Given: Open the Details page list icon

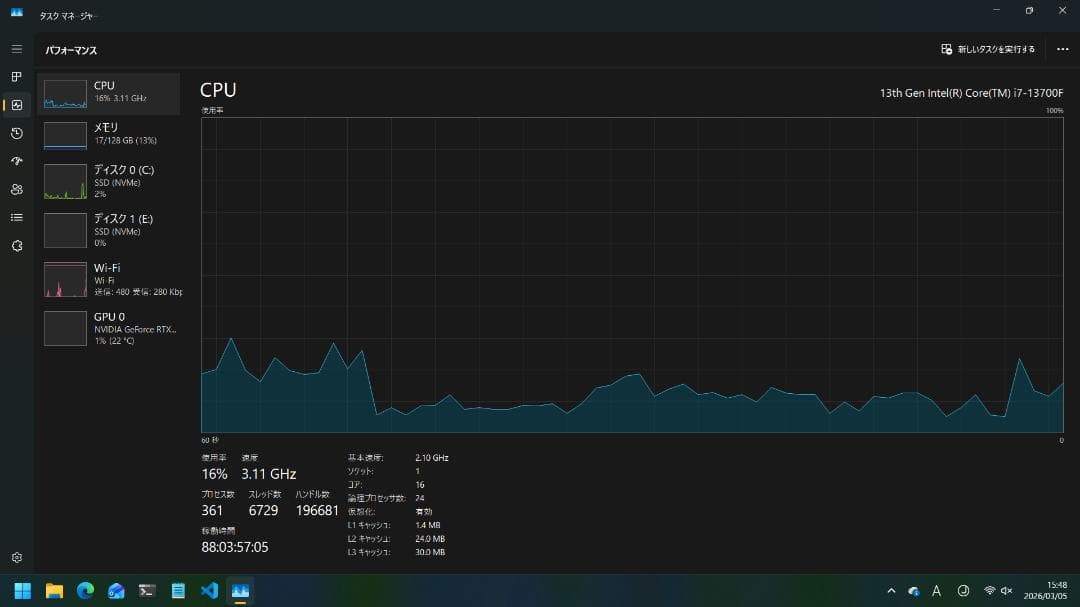Looking at the screenshot, I should click(16, 217).
